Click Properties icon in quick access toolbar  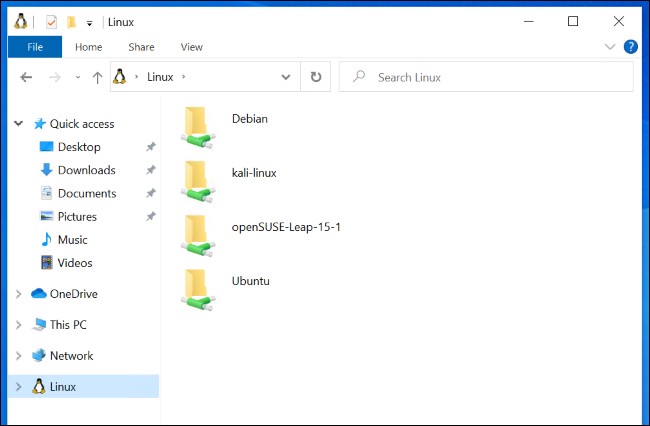[x=51, y=22]
